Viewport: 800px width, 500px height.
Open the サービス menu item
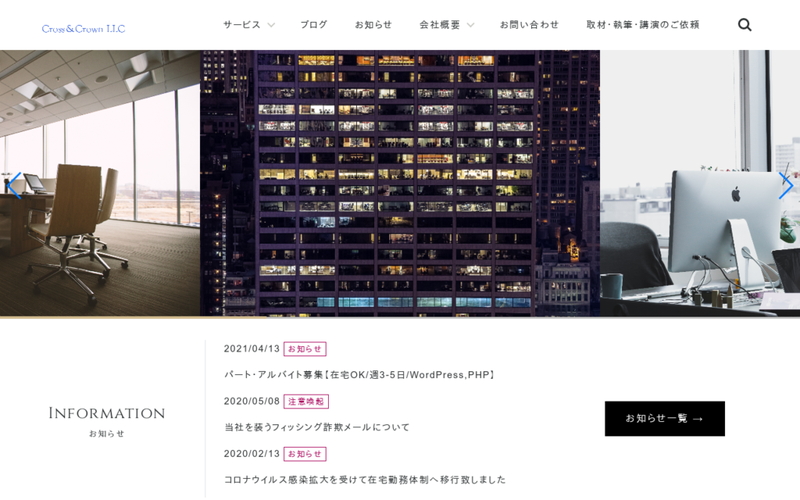[242, 24]
